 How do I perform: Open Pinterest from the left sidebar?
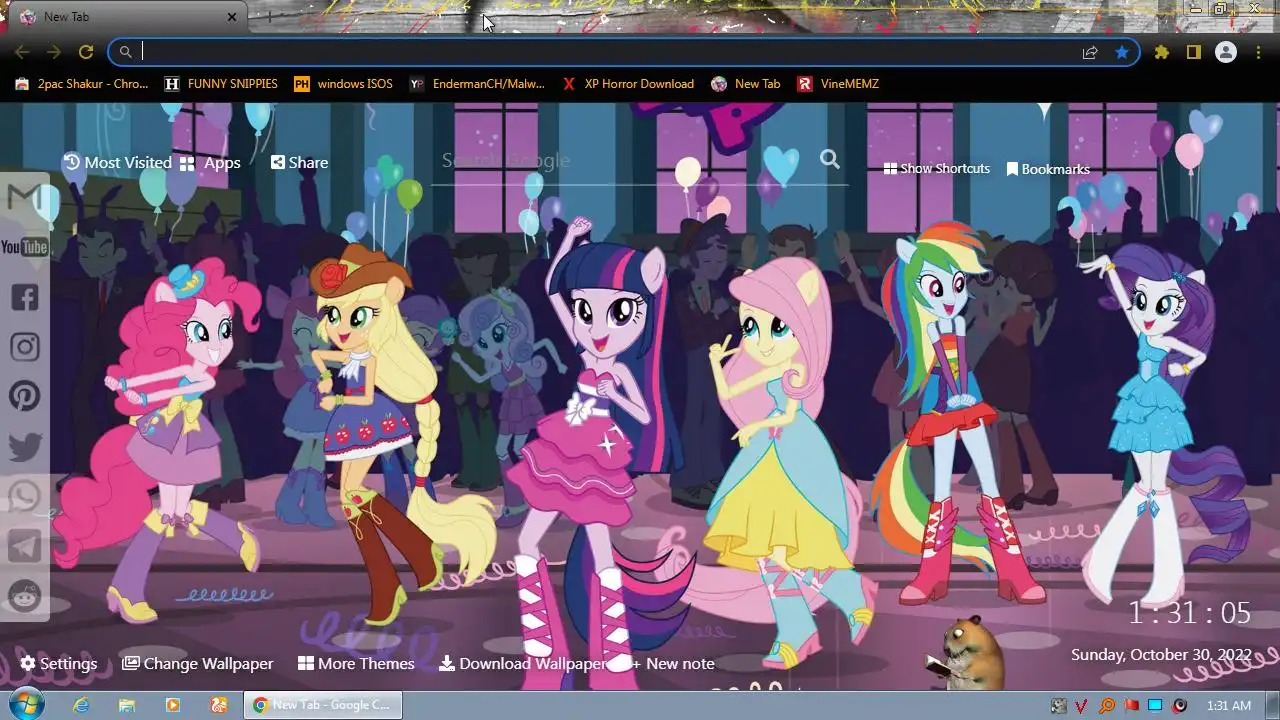pyautogui.click(x=24, y=396)
